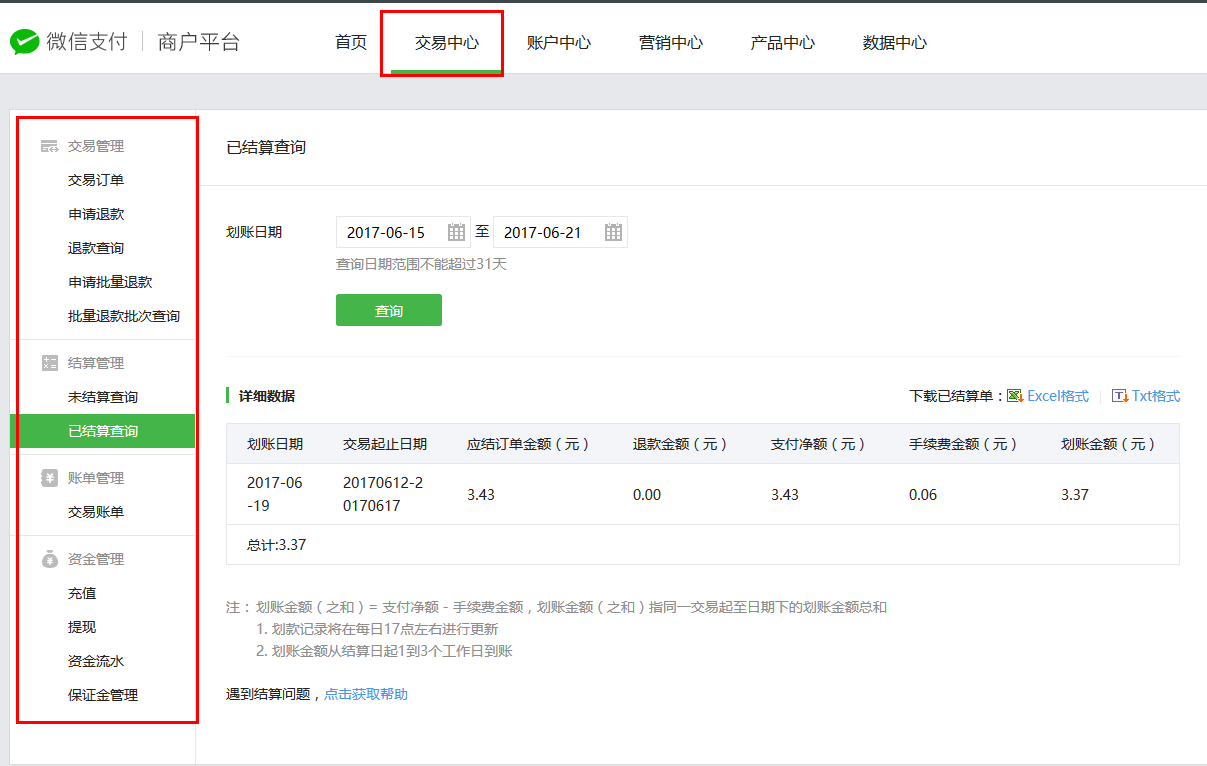Image resolution: width=1207 pixels, height=766 pixels.
Task: Click the 结算管理 section icon
Action: pyautogui.click(x=49, y=363)
